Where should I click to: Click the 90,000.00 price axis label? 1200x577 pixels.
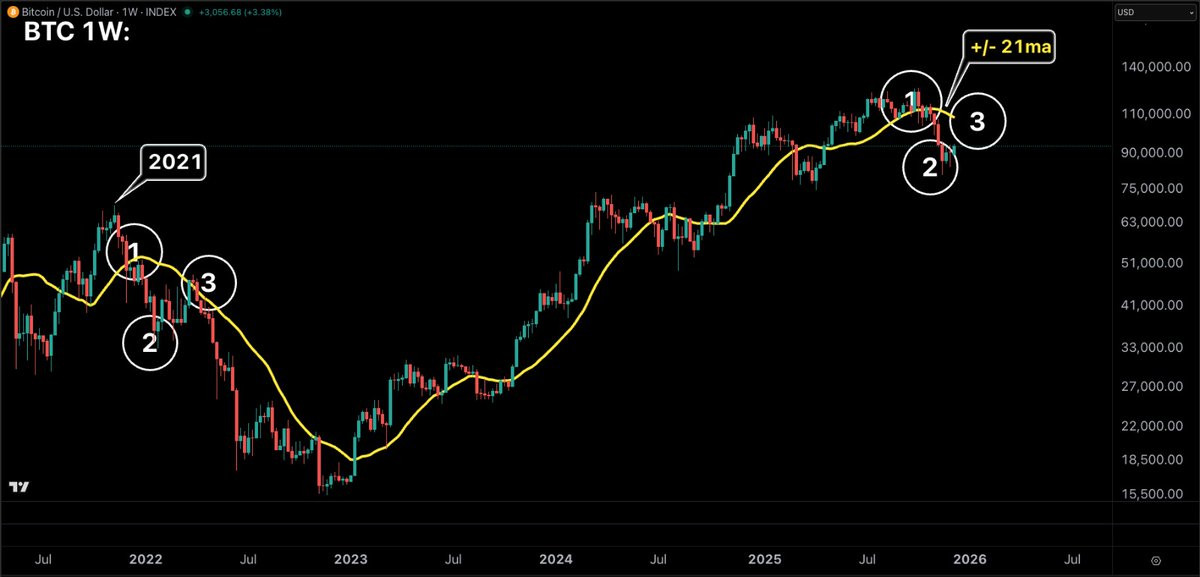(1154, 152)
